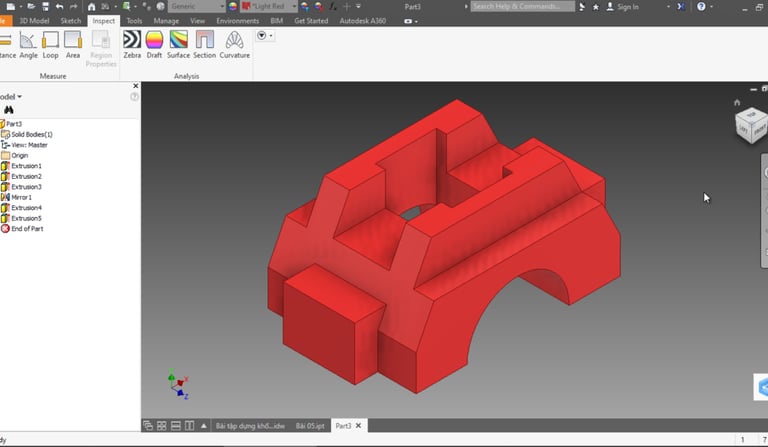Viewport: 768px width, 447px height.
Task: Run Section analysis
Action: tap(204, 45)
